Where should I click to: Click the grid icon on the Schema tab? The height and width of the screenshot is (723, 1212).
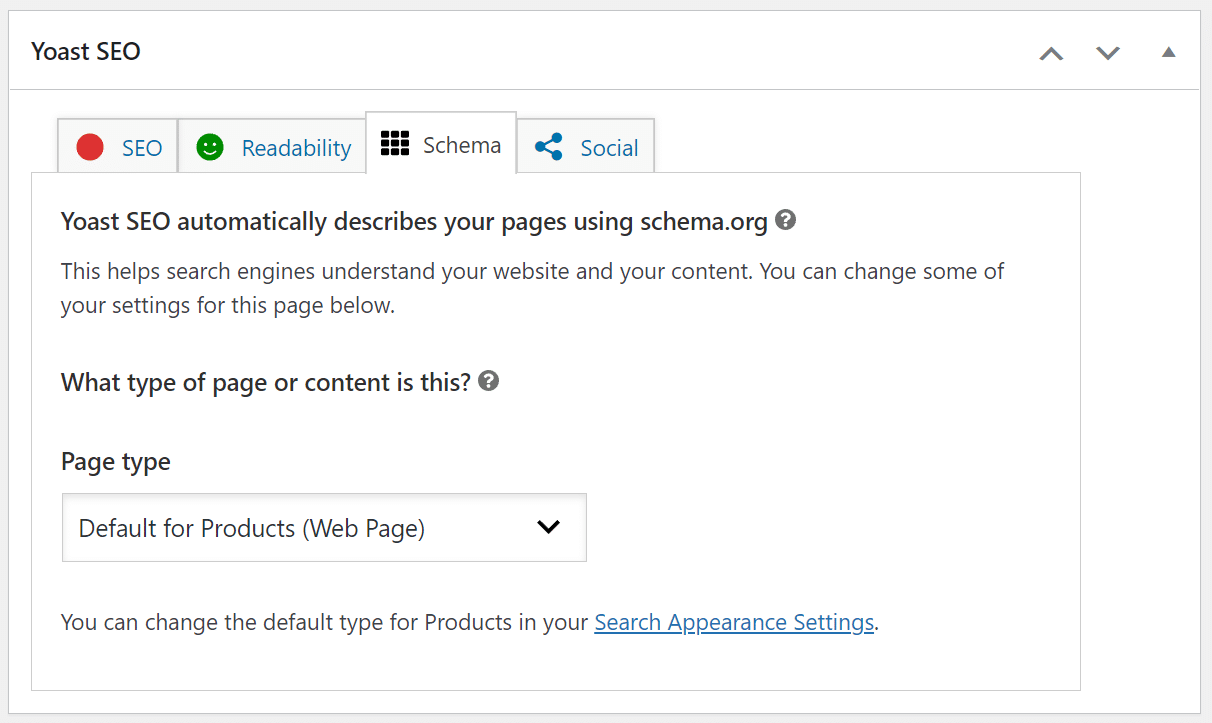[x=395, y=143]
